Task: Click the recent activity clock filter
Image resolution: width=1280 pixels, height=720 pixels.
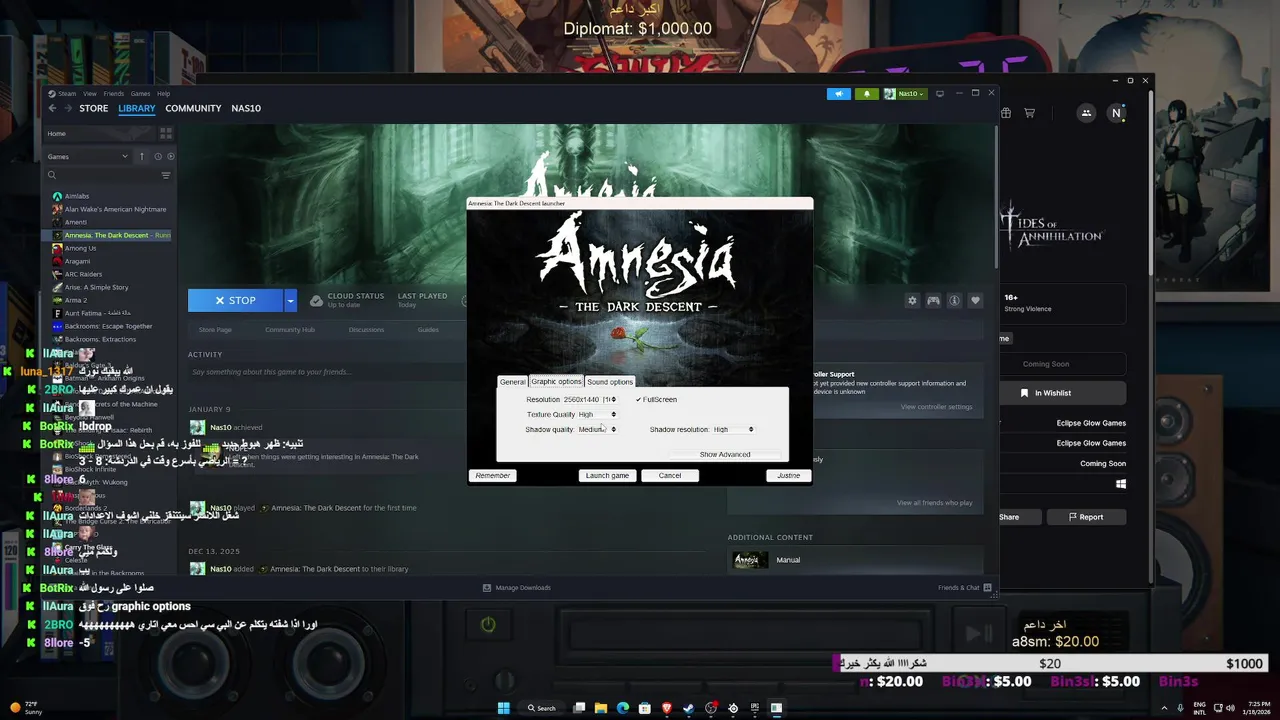Action: click(x=158, y=156)
